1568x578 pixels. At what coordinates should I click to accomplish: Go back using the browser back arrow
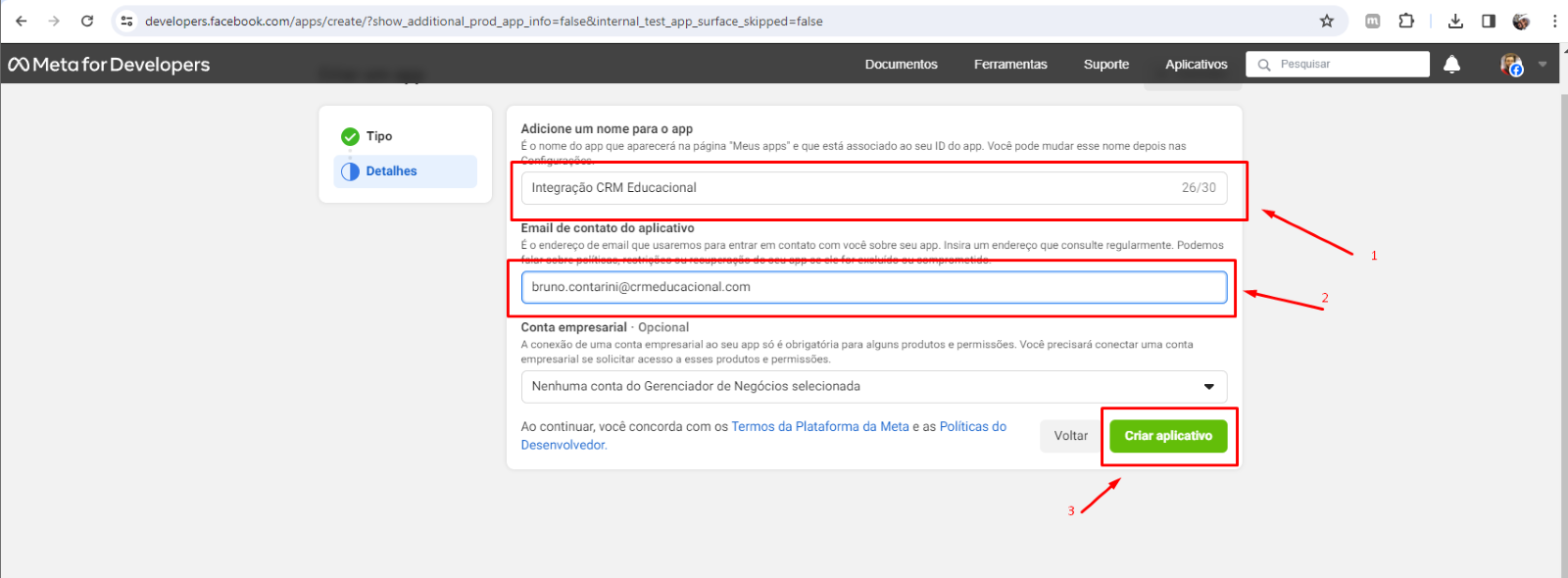point(22,21)
